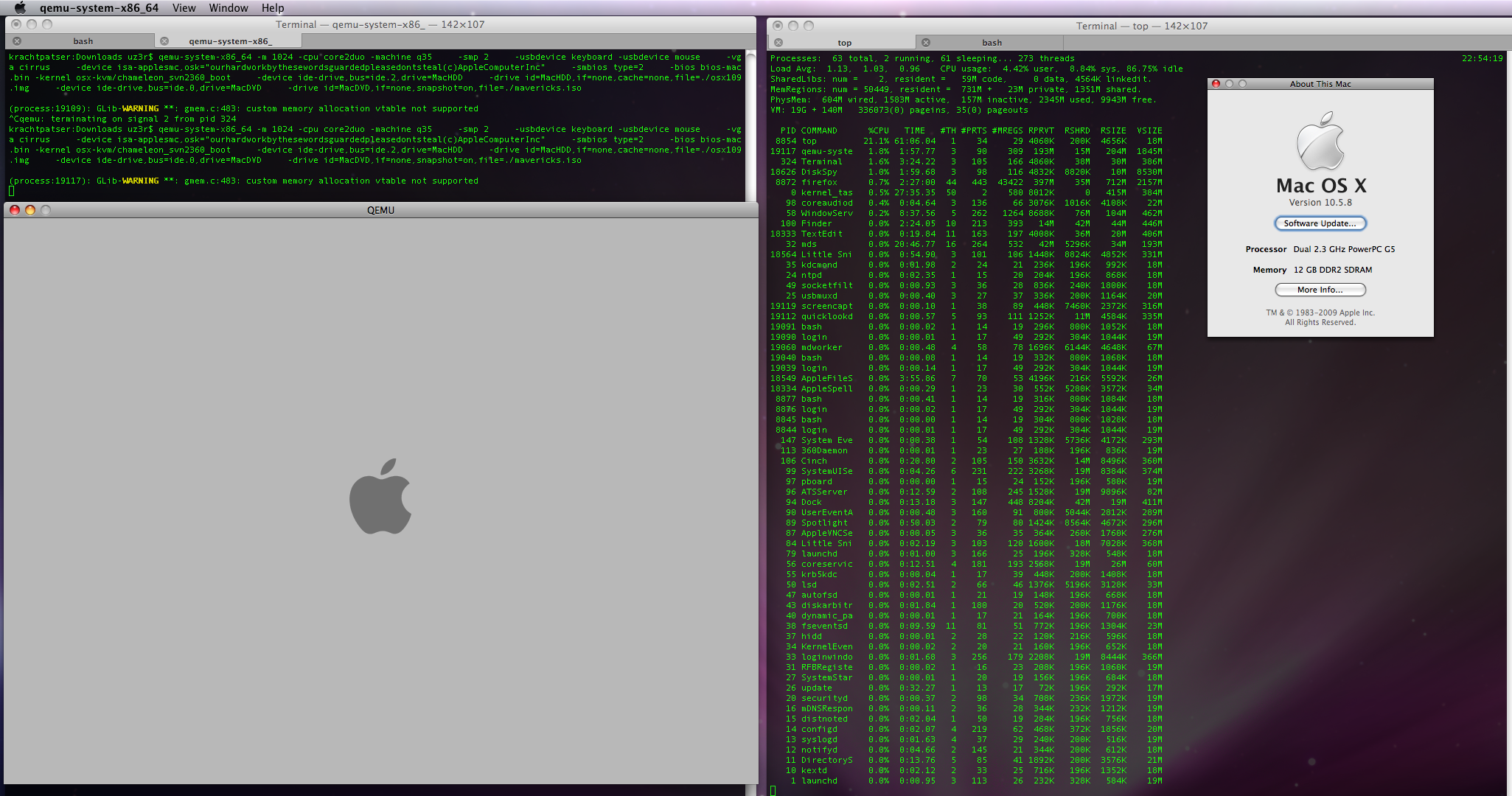Click More Info button in About This Mac
1512x796 pixels.
pyautogui.click(x=1320, y=290)
